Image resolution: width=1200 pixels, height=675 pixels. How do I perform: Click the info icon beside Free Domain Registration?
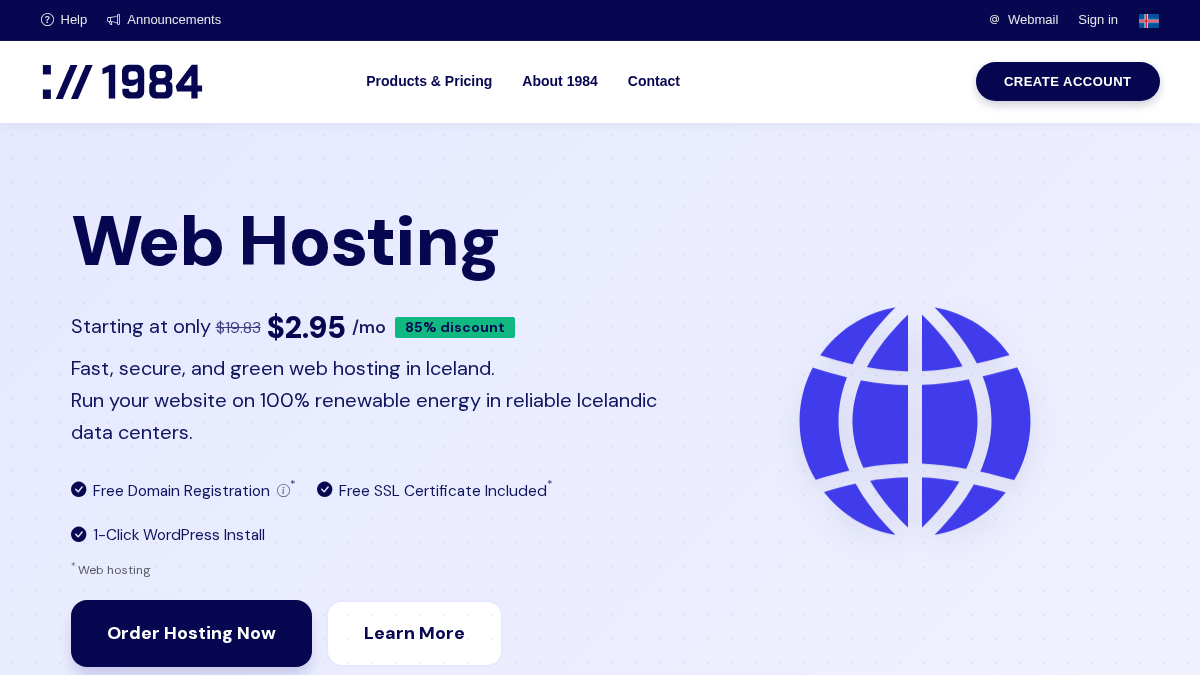coord(284,491)
